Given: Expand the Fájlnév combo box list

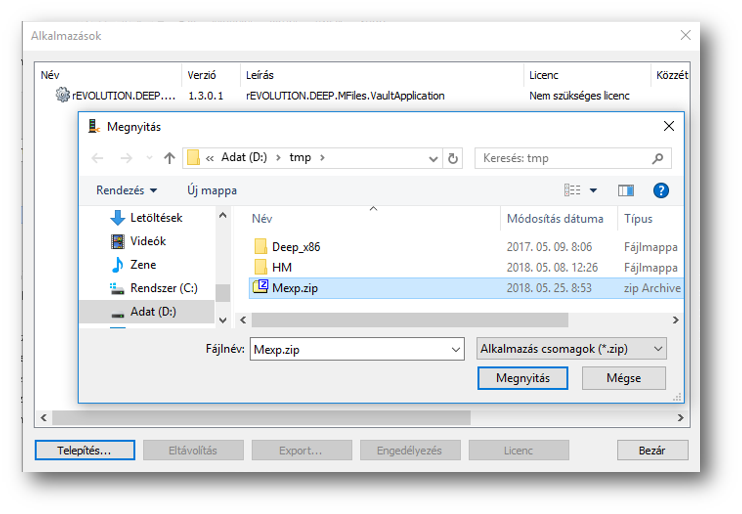Looking at the screenshot, I should (456, 349).
